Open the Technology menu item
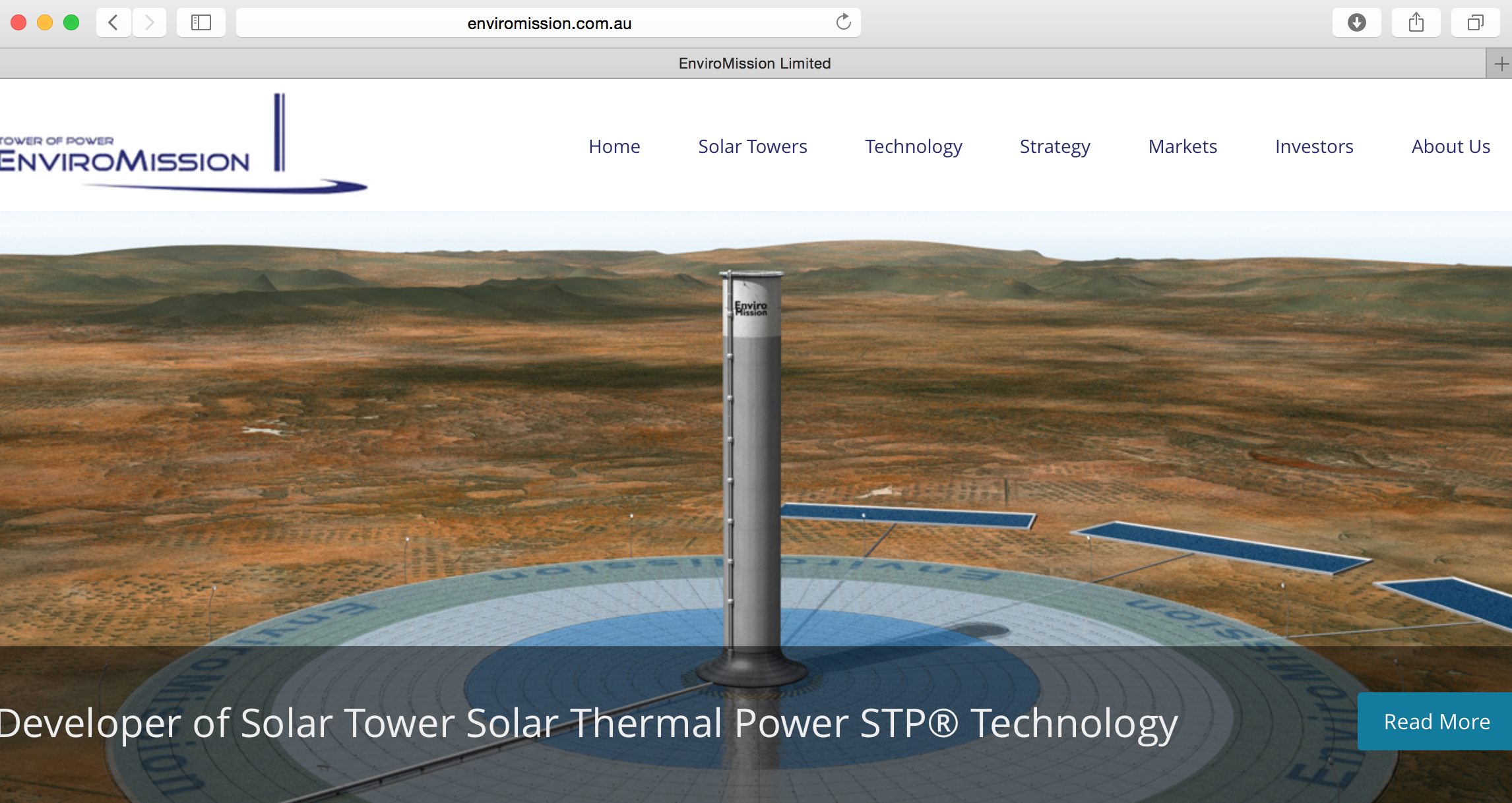1512x803 pixels. click(x=914, y=146)
